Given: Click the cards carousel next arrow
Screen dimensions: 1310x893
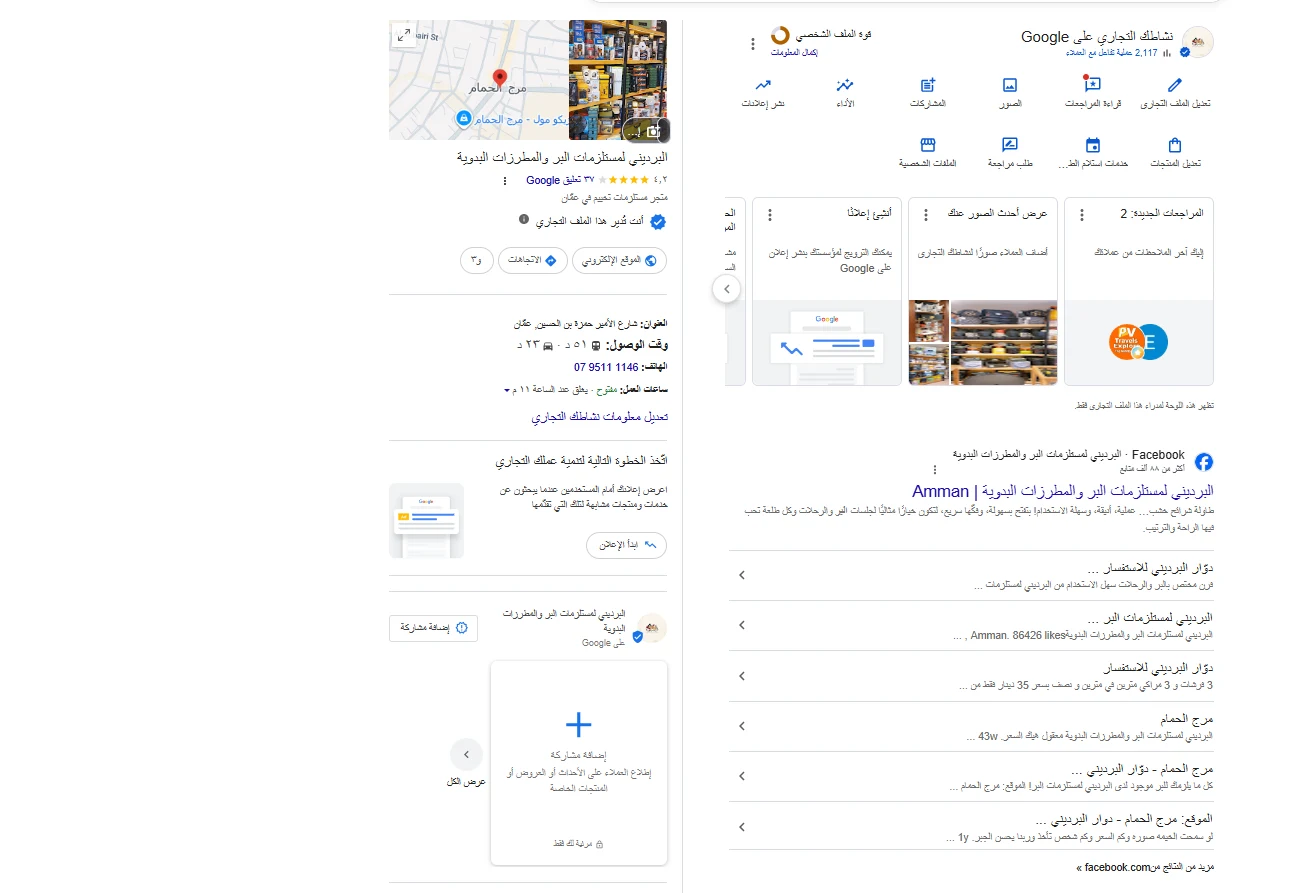Looking at the screenshot, I should [x=727, y=290].
